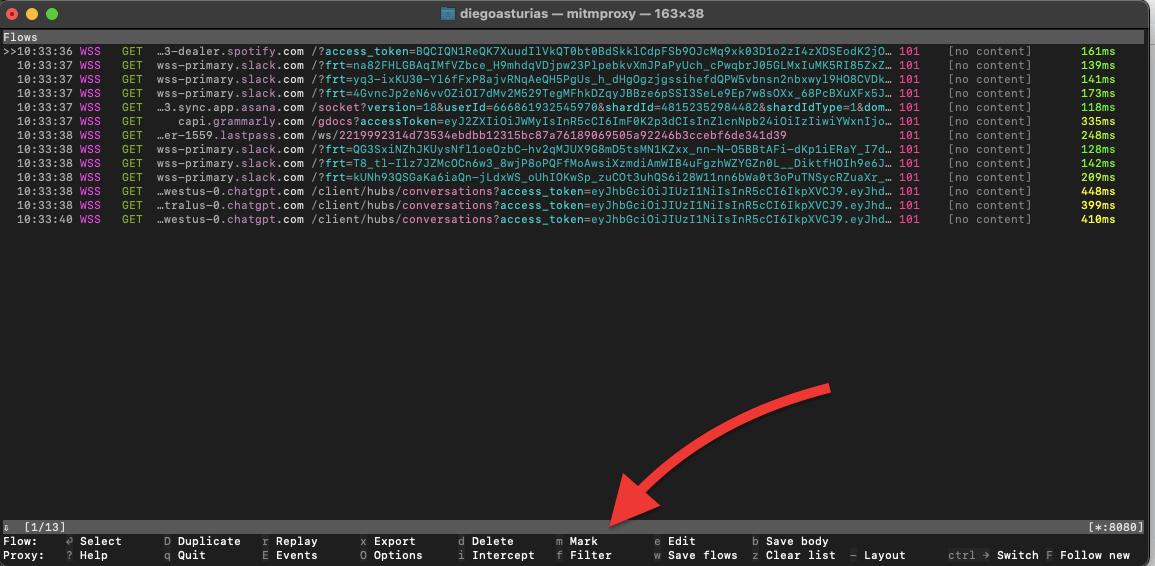The image size is (1155, 566).
Task: Minimize the mitmproxy terminal window
Action: 32,14
